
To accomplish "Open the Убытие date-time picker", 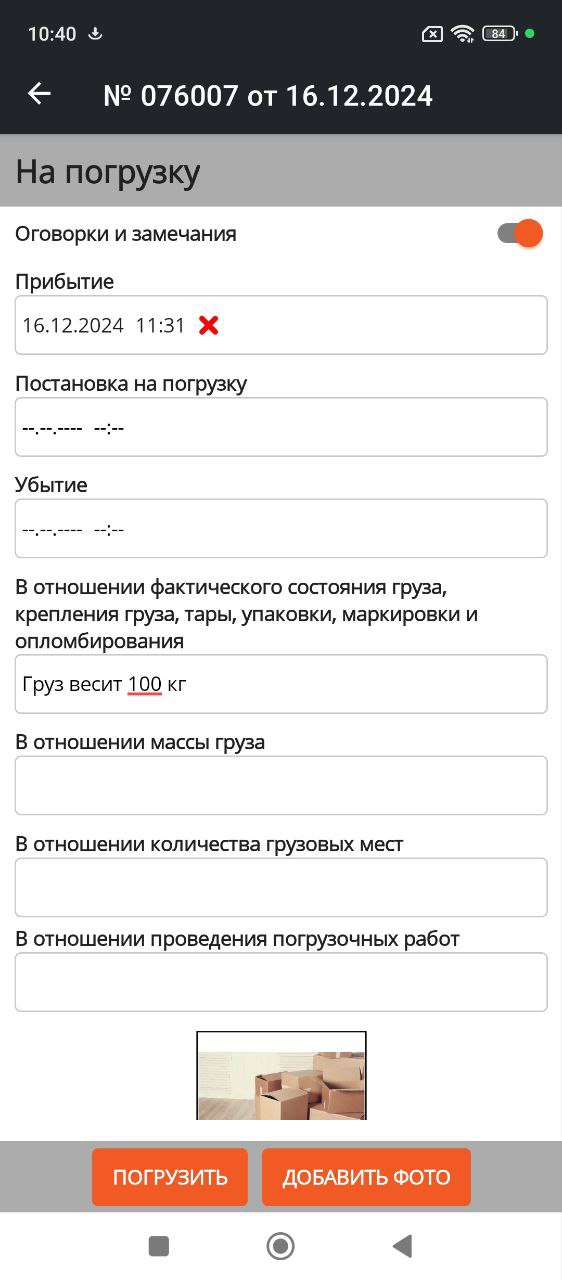I will pyautogui.click(x=281, y=528).
